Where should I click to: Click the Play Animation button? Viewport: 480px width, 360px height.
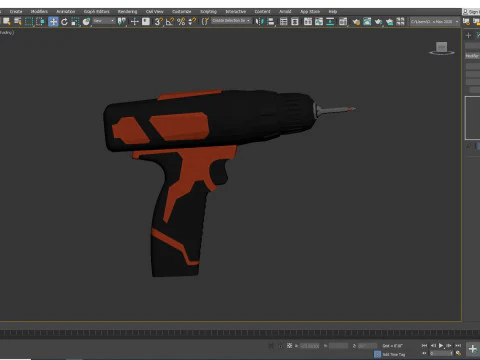(441, 345)
